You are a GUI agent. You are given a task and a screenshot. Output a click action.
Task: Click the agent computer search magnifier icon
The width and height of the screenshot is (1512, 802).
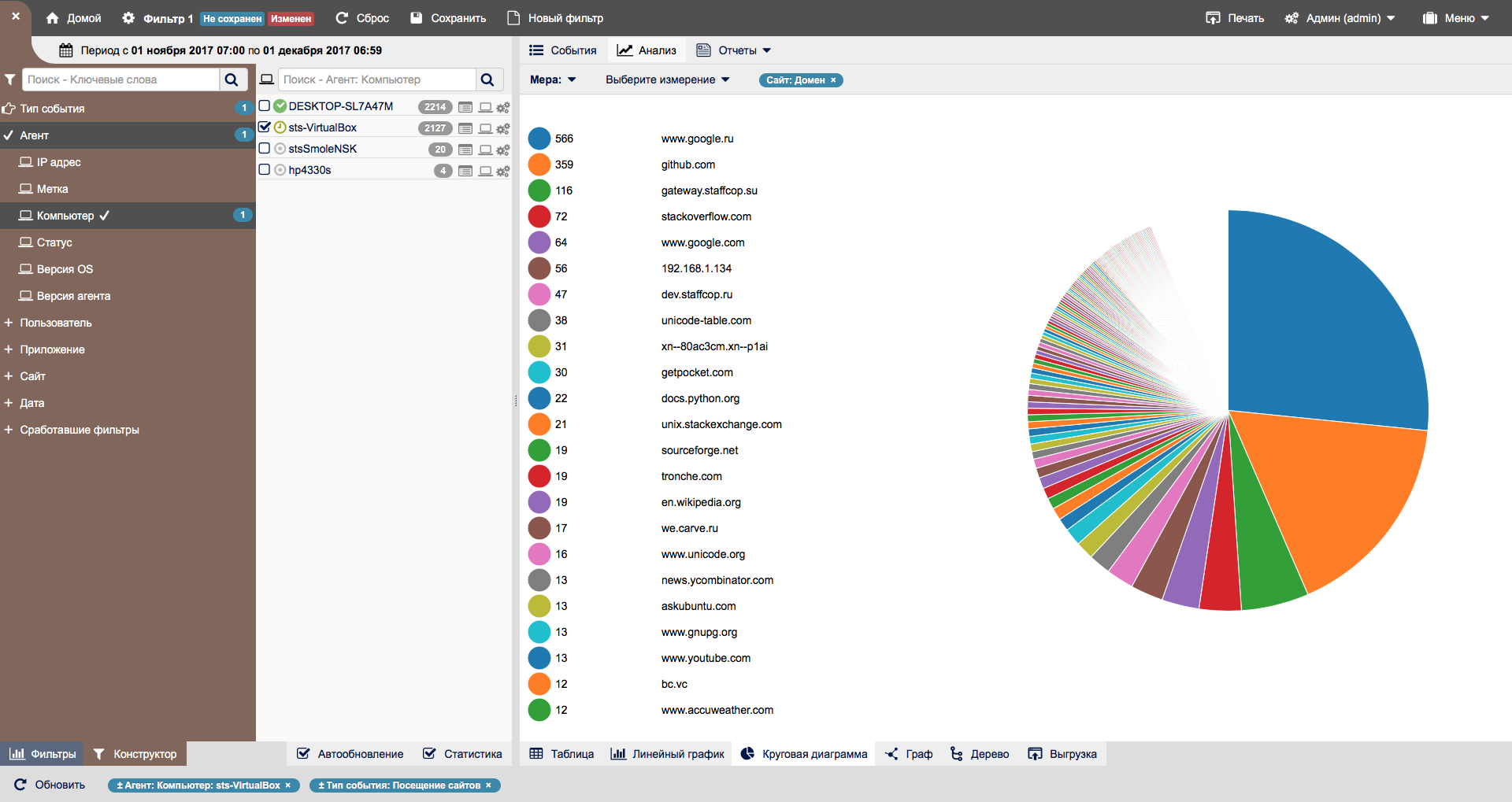[487, 79]
